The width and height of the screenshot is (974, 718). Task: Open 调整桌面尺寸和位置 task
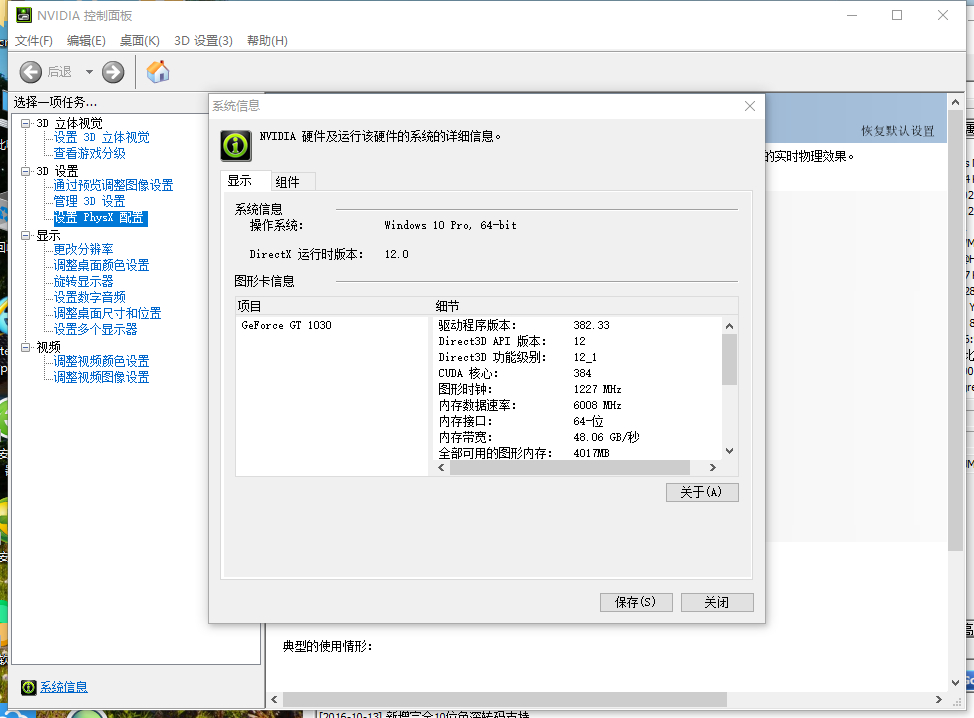(x=107, y=313)
